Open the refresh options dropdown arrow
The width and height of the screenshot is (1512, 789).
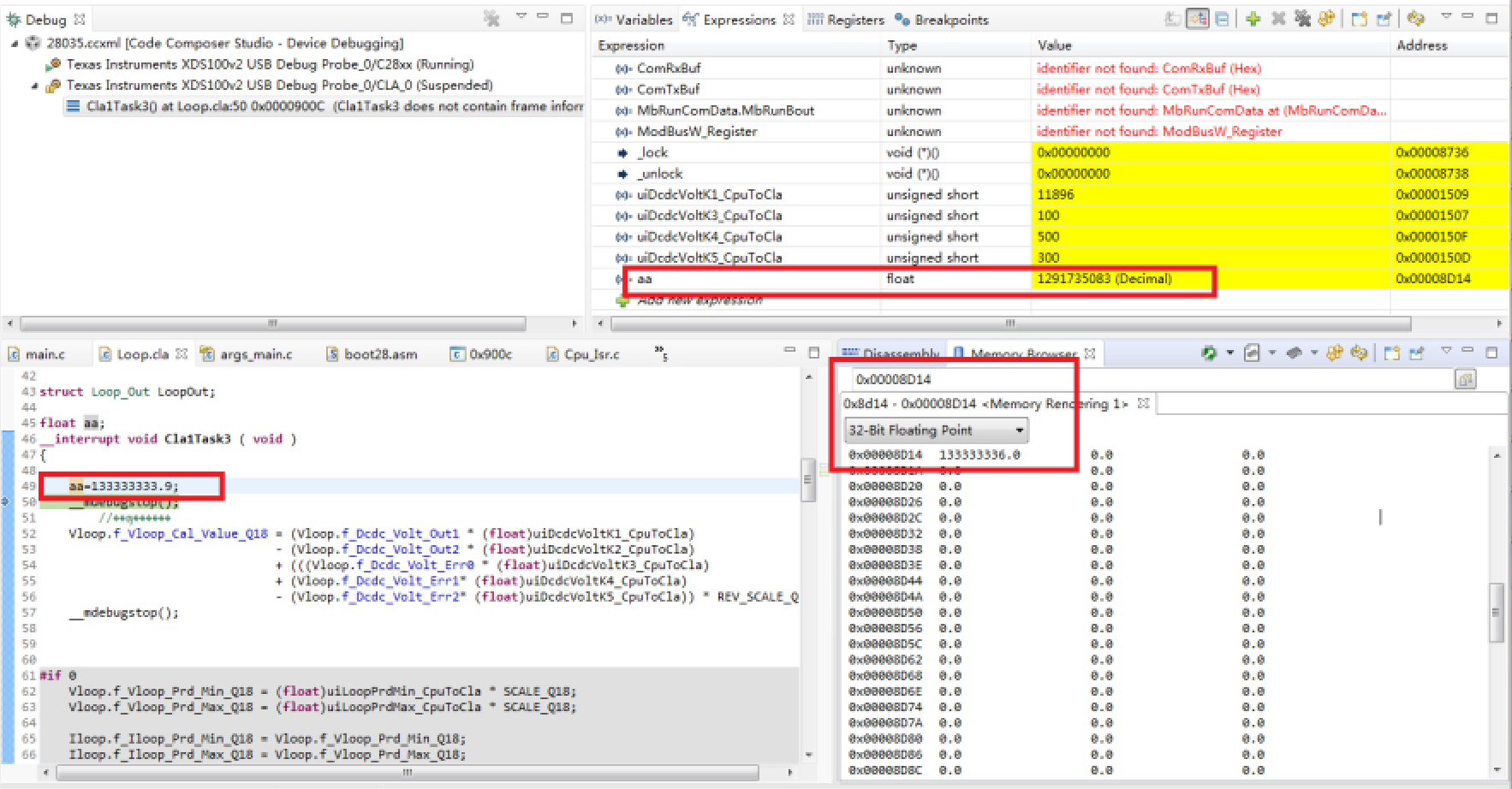1229,353
